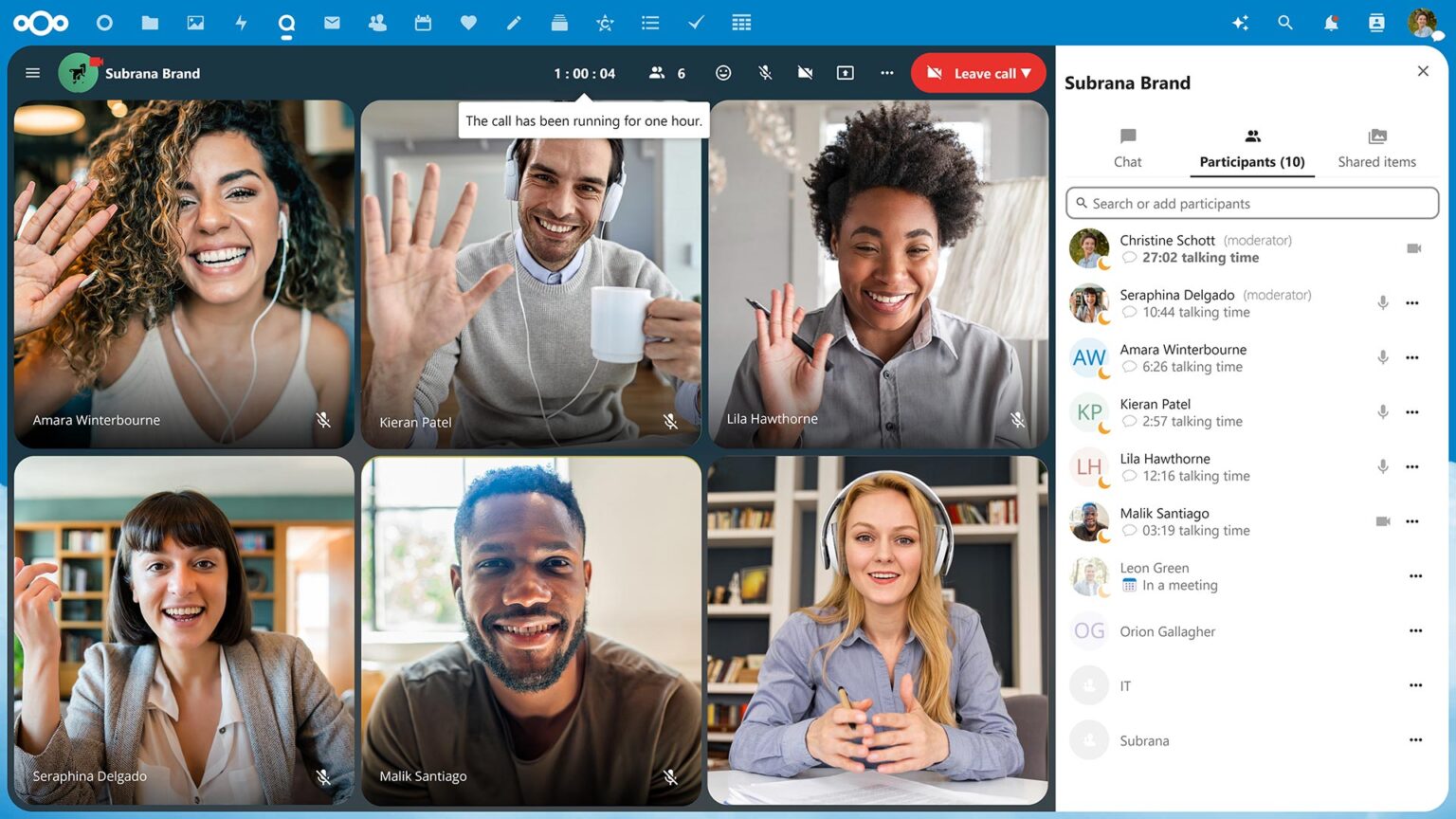The width and height of the screenshot is (1456, 819).
Task: Open the three-dot menu for Kieran Patel
Action: pyautogui.click(x=1412, y=412)
